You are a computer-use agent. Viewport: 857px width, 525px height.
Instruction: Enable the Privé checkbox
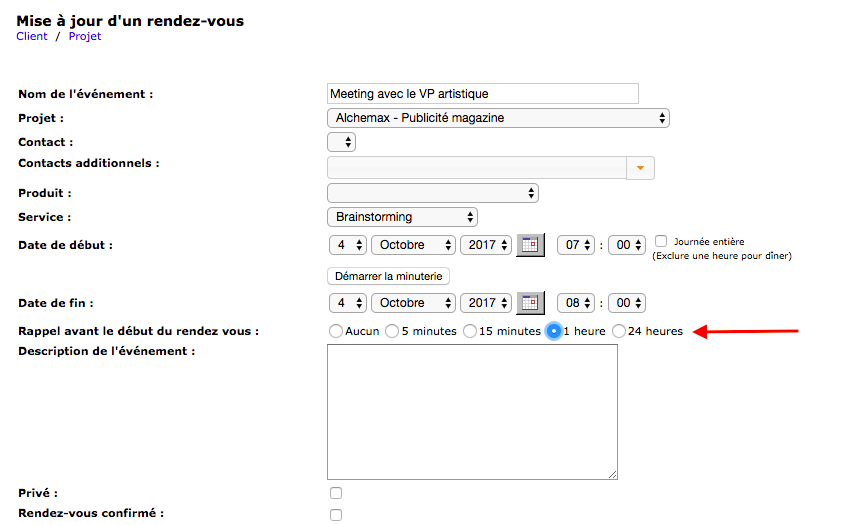[x=336, y=493]
